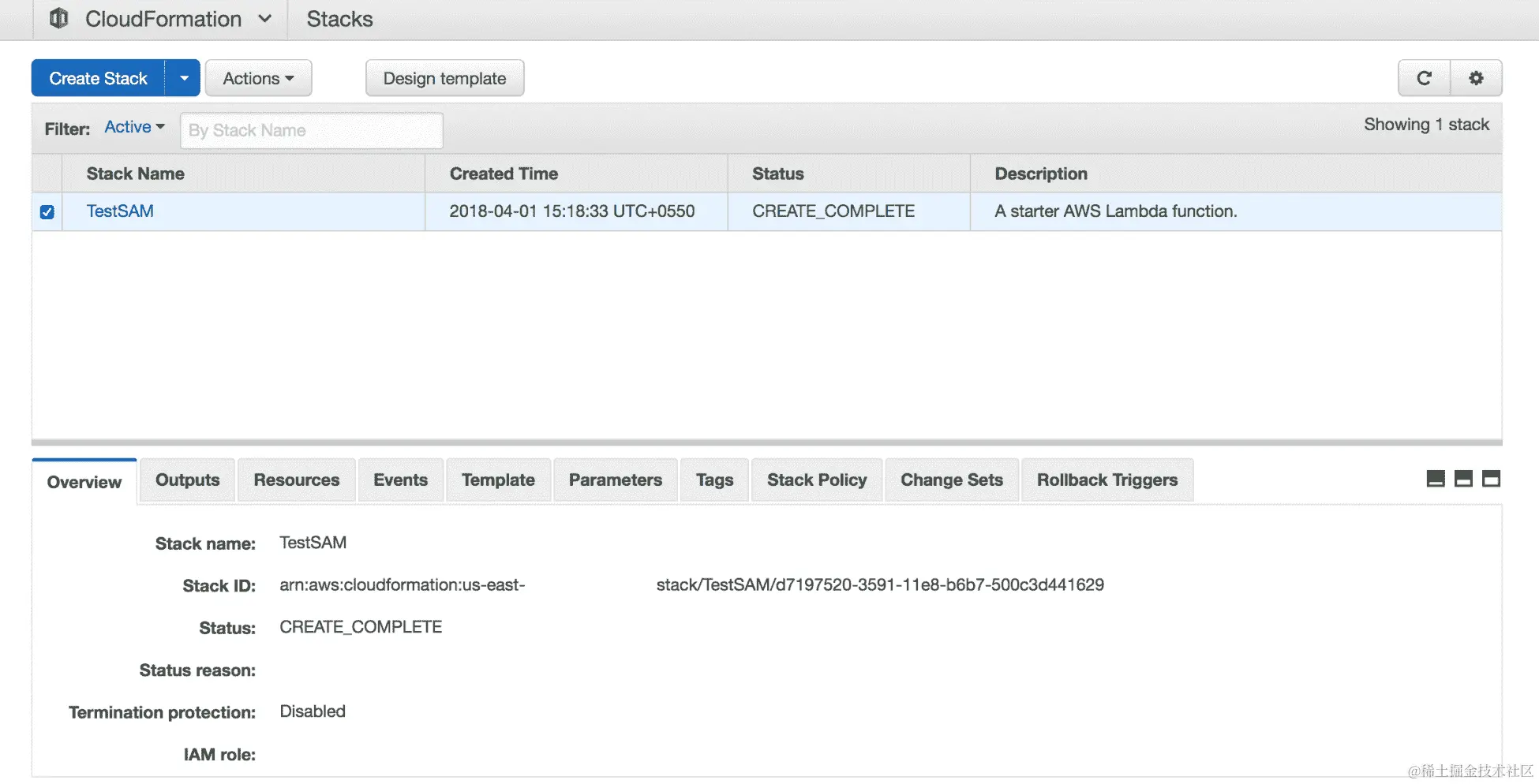
Task: Refresh the stacks list
Action: pos(1424,78)
